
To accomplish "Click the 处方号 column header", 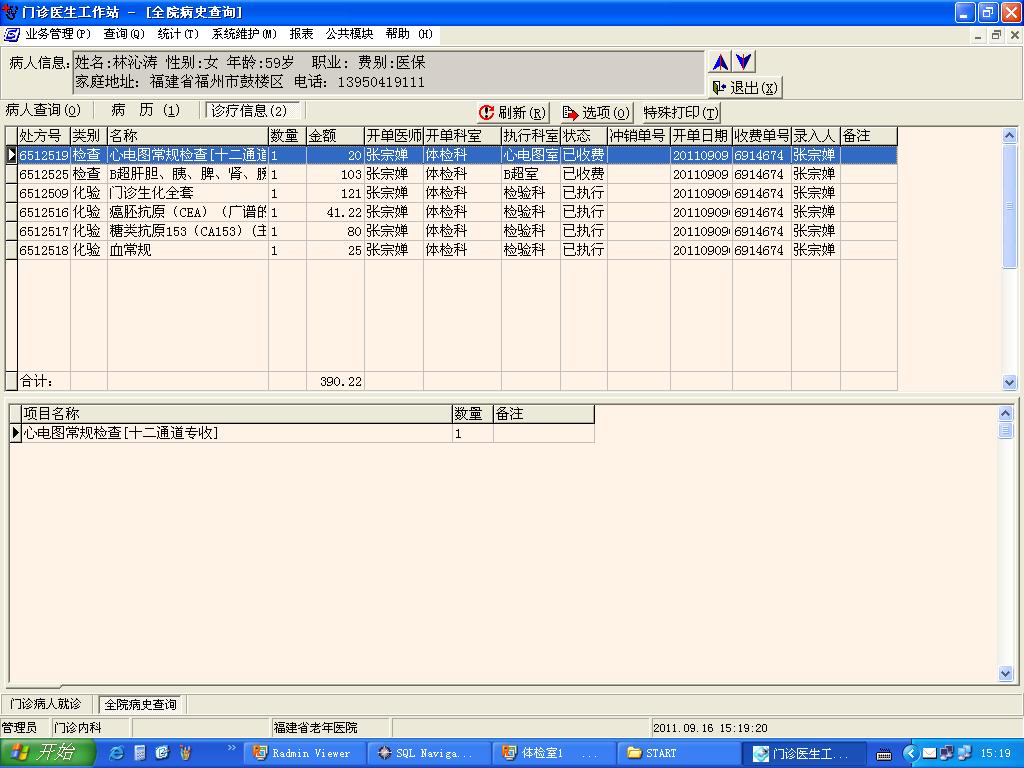I will click(44, 136).
